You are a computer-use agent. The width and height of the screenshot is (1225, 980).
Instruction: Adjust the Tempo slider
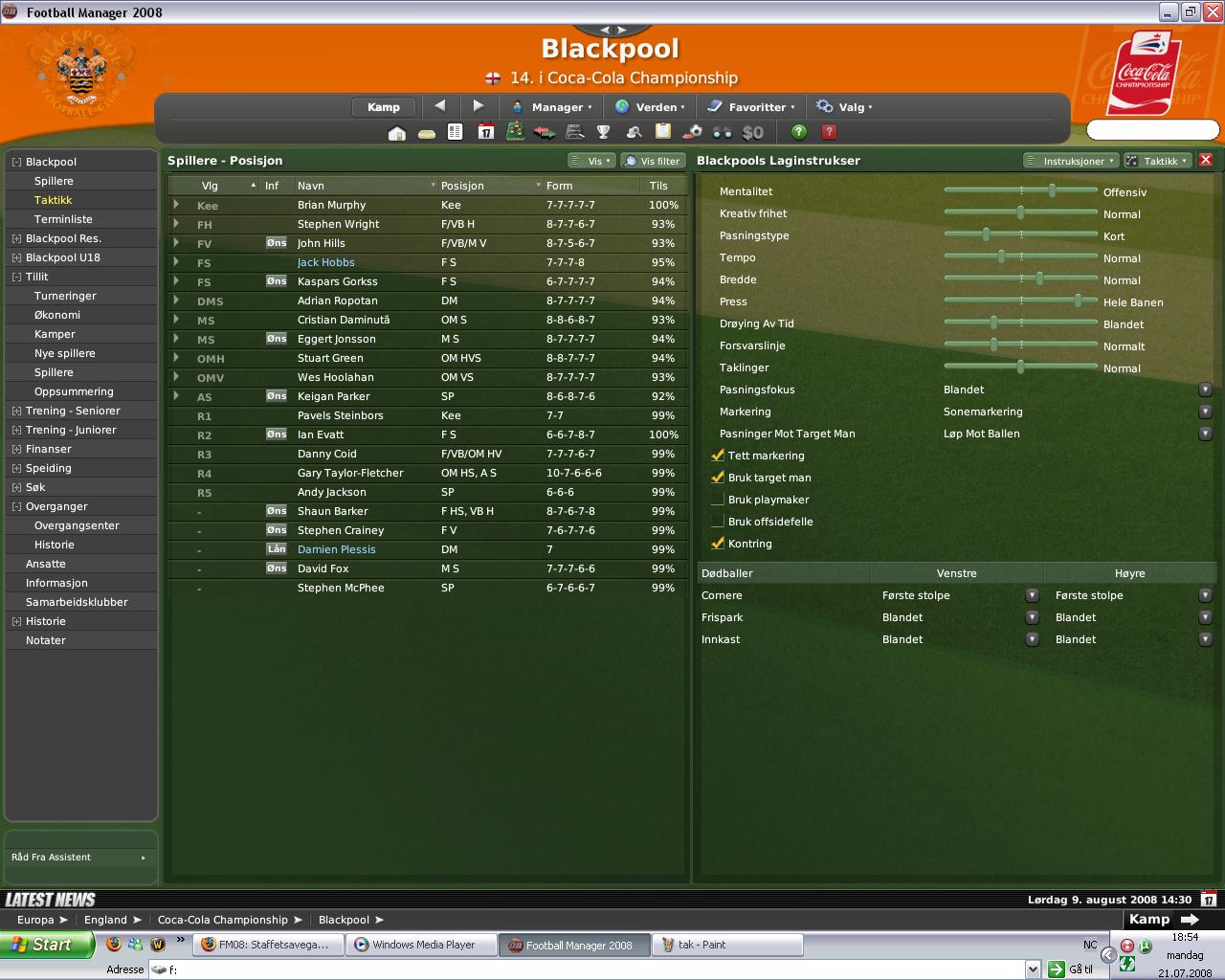pos(1002,257)
